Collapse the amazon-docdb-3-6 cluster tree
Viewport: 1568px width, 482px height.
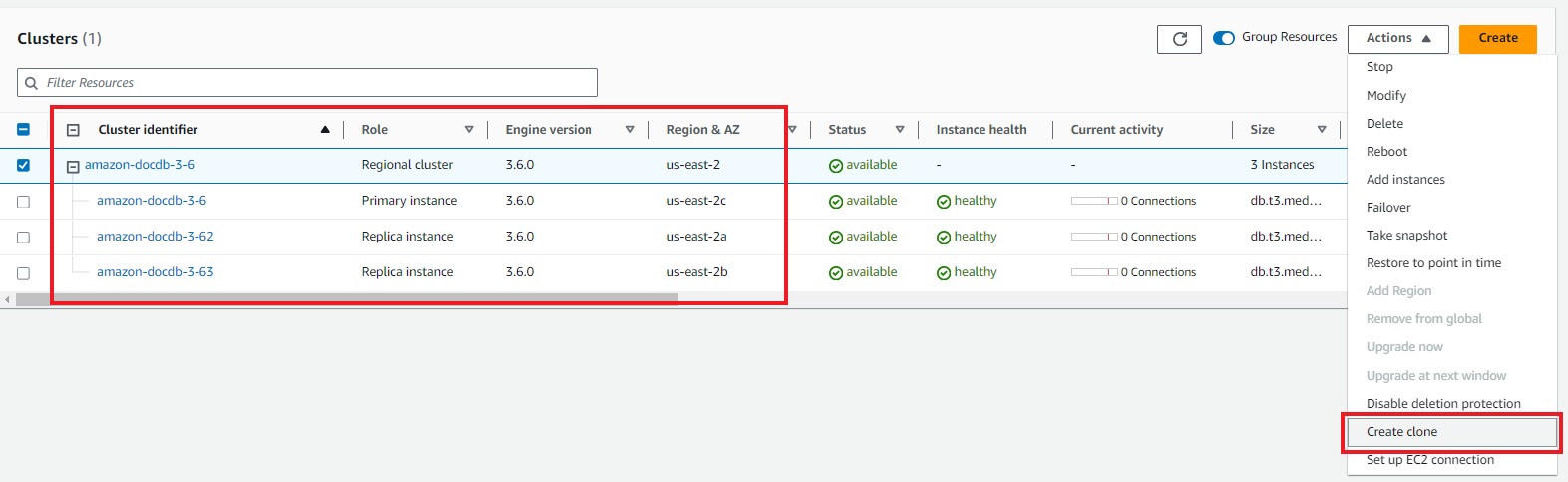[73, 167]
